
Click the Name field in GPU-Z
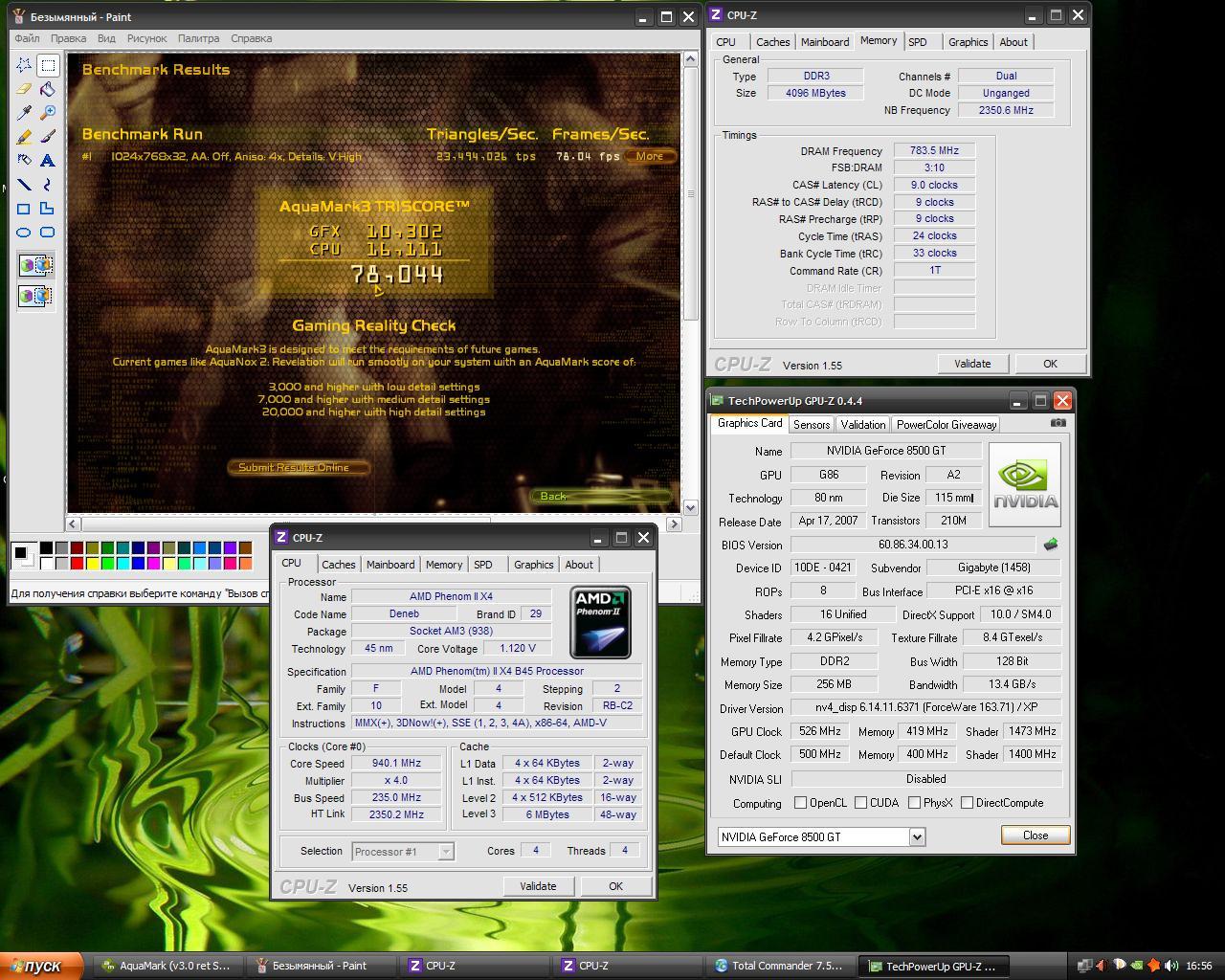[886, 451]
